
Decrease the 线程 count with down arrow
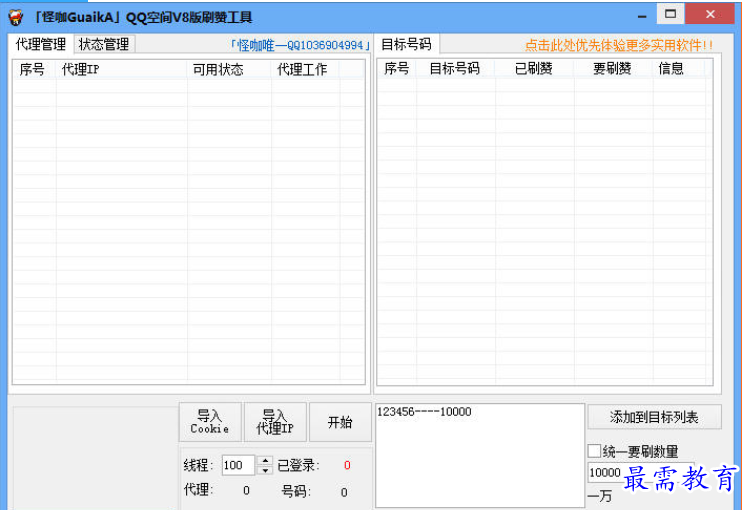265,470
